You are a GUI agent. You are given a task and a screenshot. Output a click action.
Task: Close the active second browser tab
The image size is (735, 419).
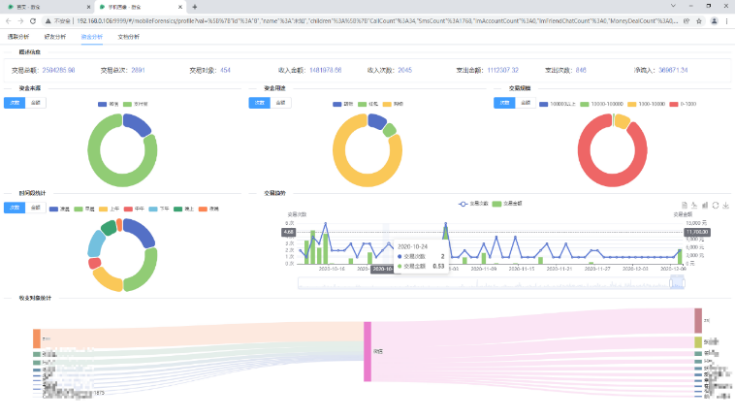180,7
